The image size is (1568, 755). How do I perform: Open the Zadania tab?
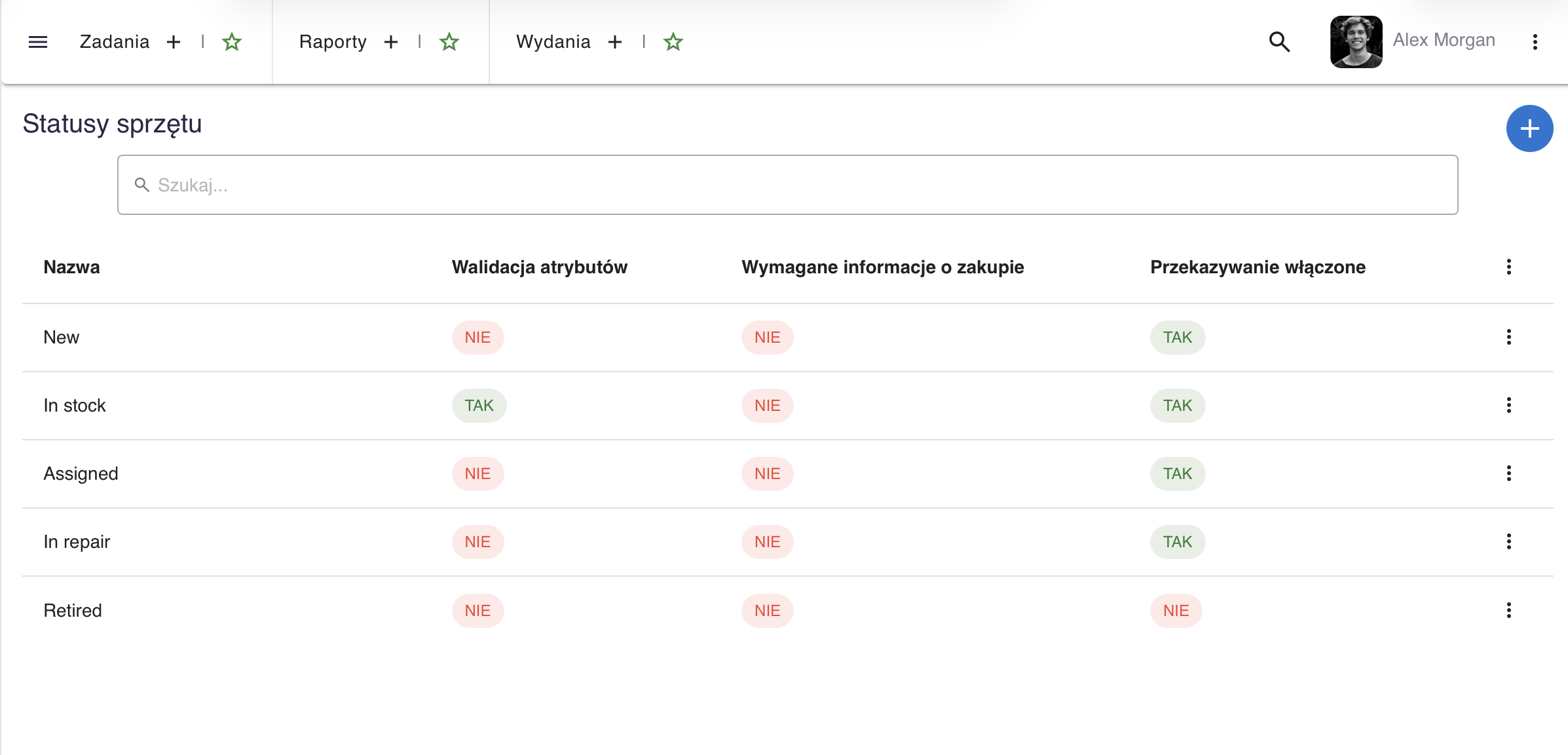[x=115, y=42]
